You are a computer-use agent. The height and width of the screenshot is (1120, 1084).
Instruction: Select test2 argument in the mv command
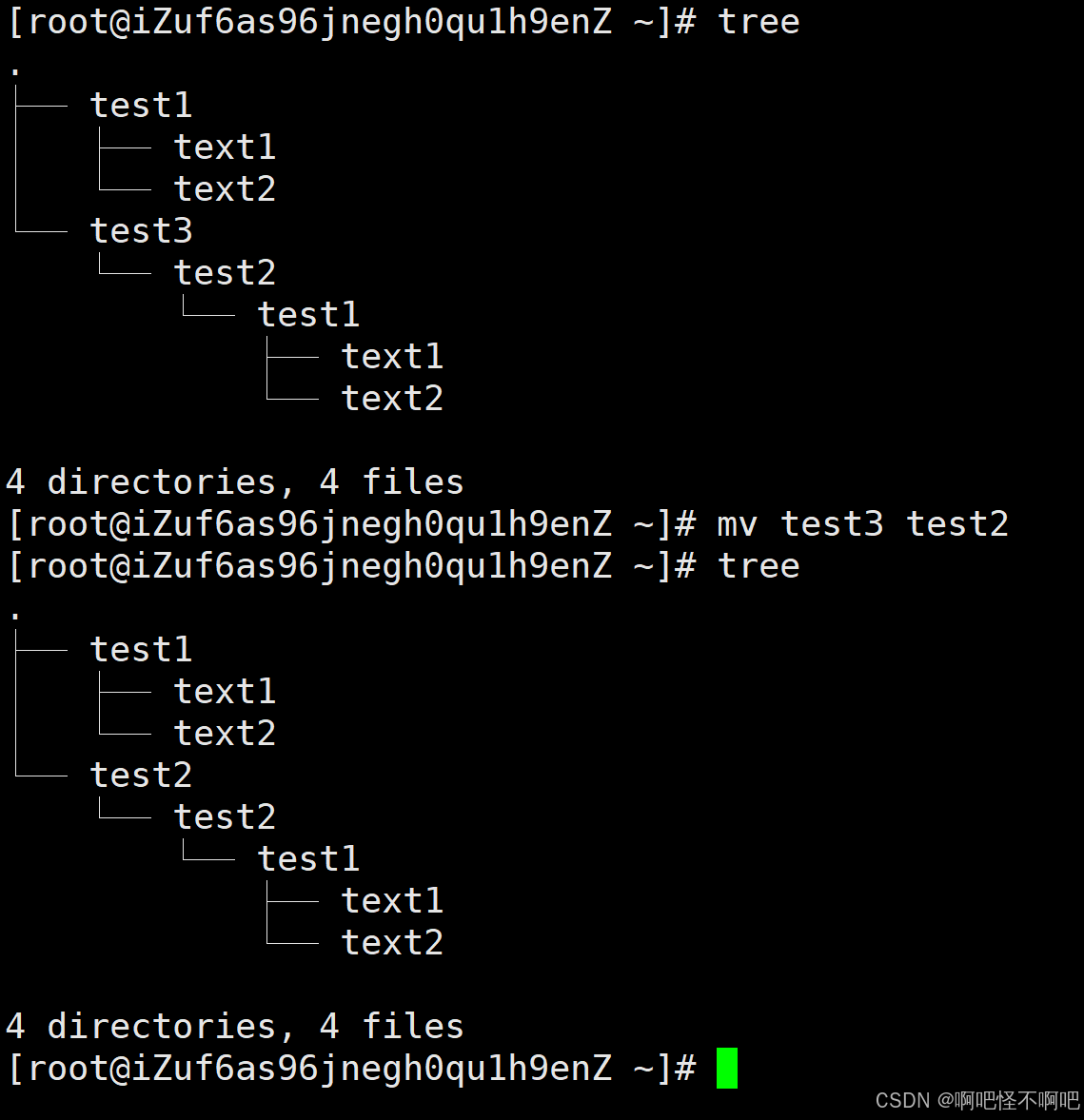point(956,524)
